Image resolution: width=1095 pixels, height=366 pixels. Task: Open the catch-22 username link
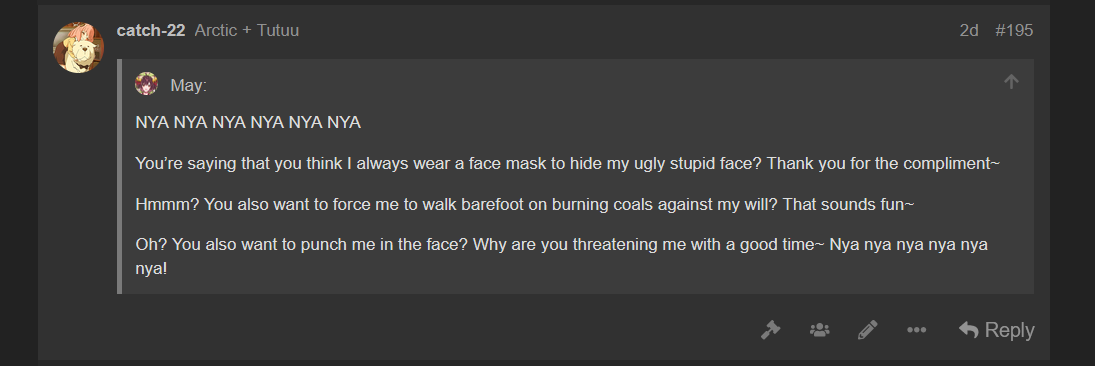click(x=151, y=31)
